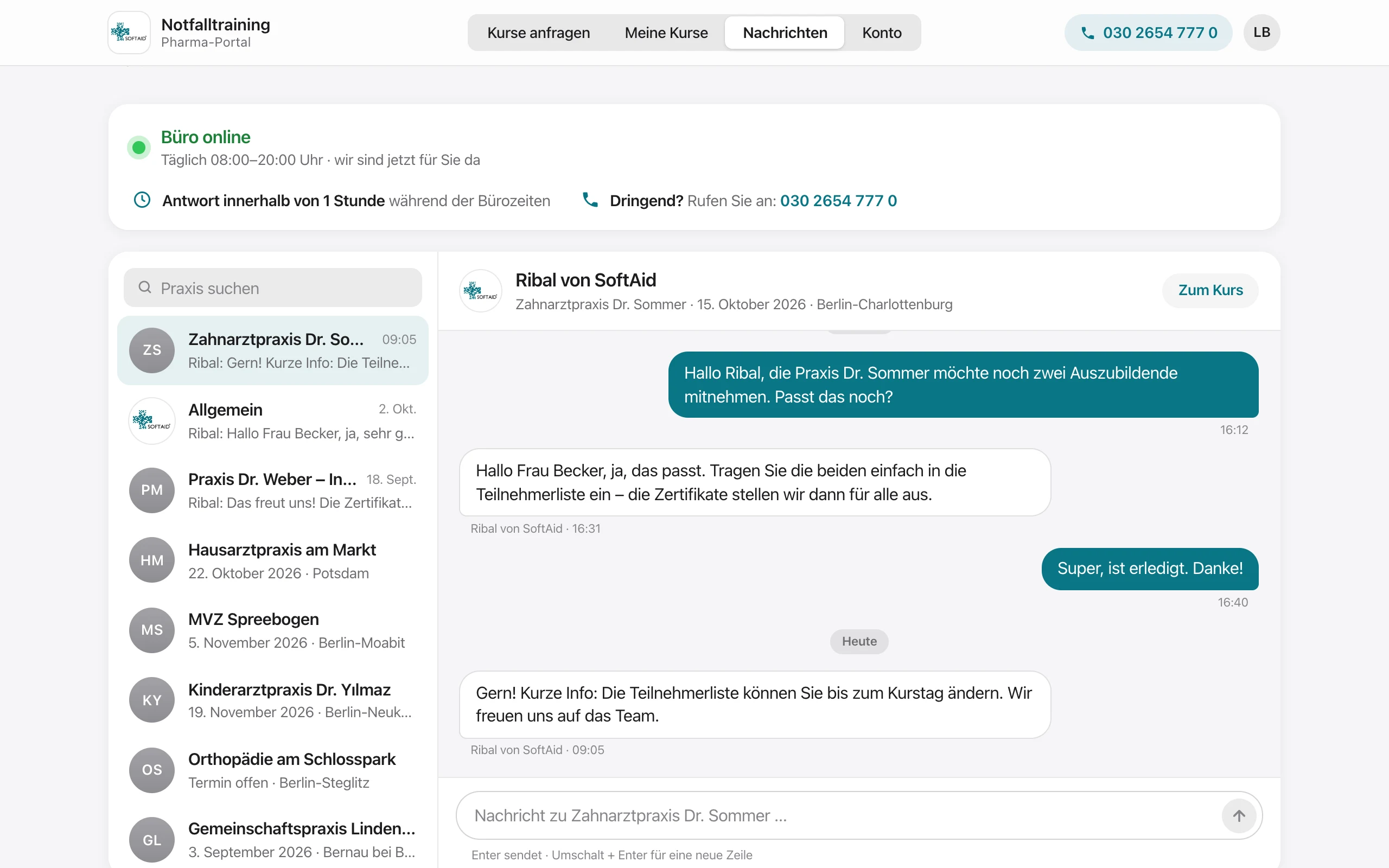Click the Notfalltraining portal title
This screenshot has height=868, width=1389.
215,25
